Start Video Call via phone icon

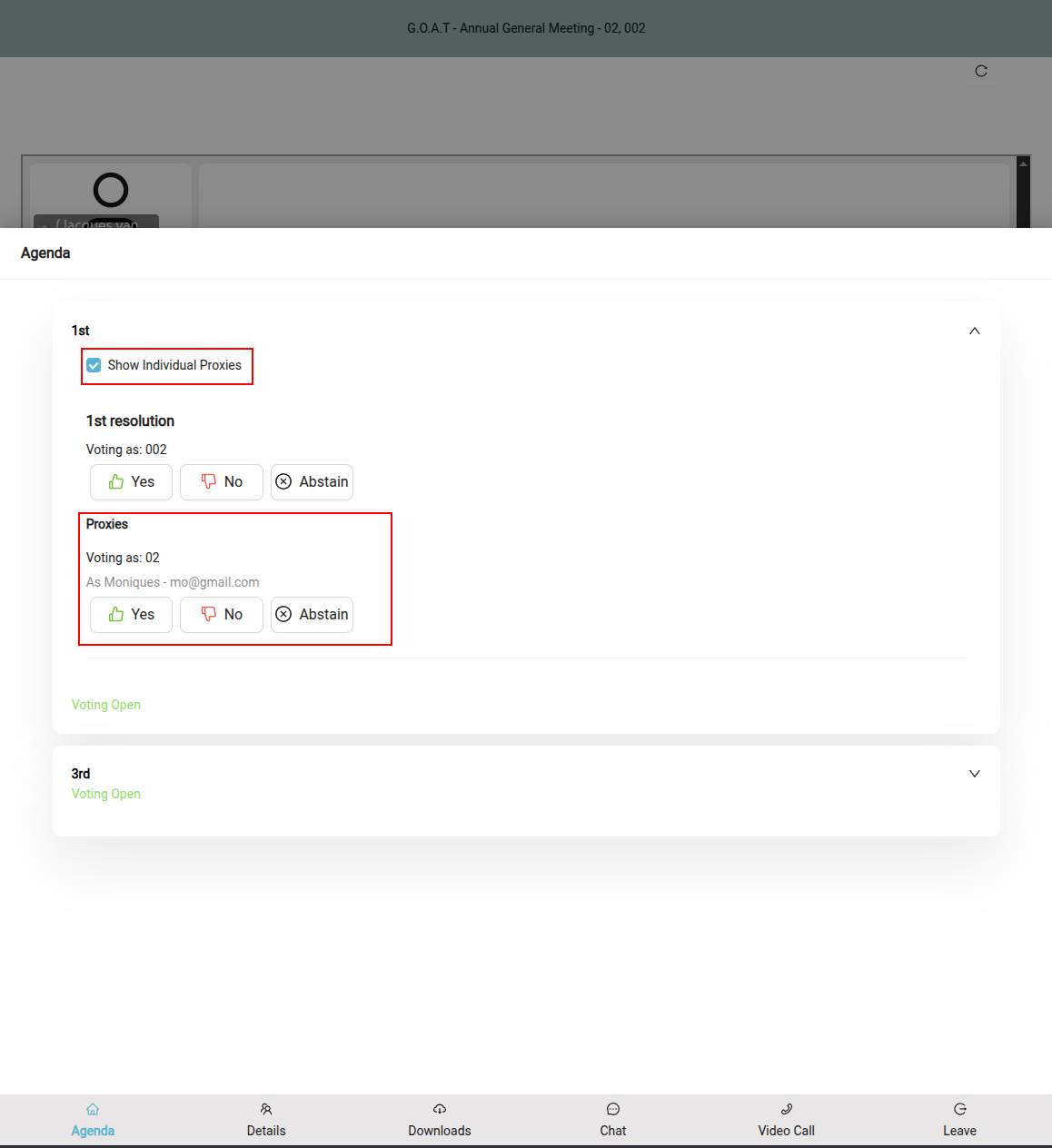tap(787, 1109)
